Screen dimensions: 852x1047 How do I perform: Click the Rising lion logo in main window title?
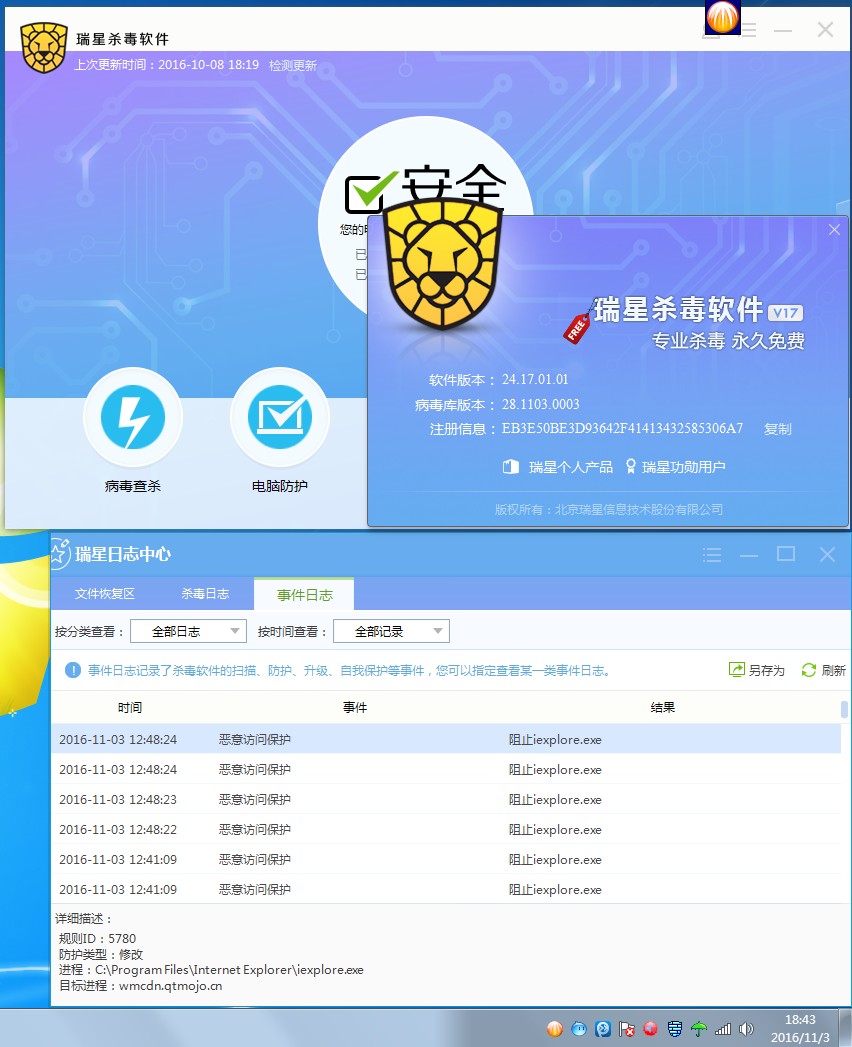(44, 47)
